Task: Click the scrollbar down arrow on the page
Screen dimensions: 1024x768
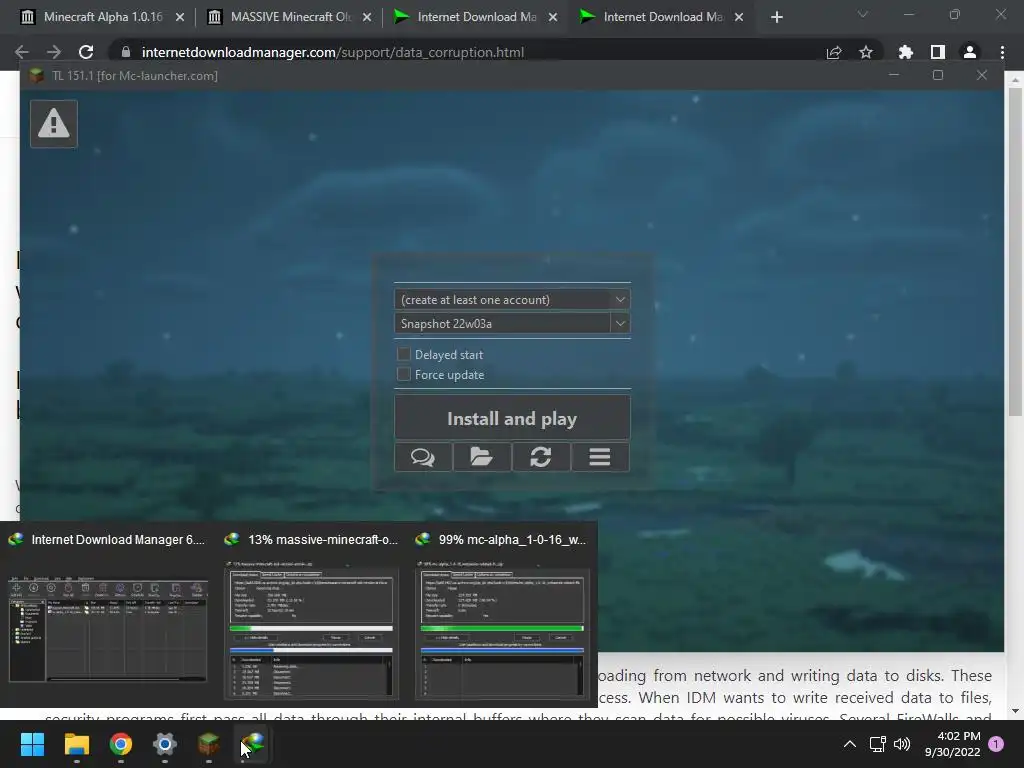Action: pyautogui.click(x=1014, y=711)
